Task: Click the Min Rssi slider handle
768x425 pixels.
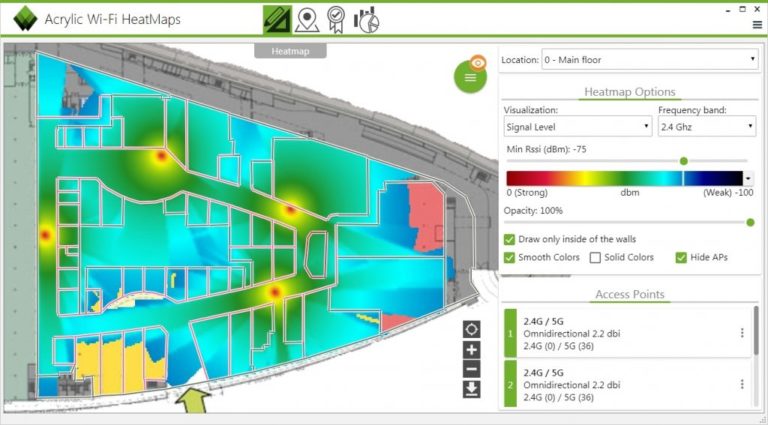Action: click(684, 161)
